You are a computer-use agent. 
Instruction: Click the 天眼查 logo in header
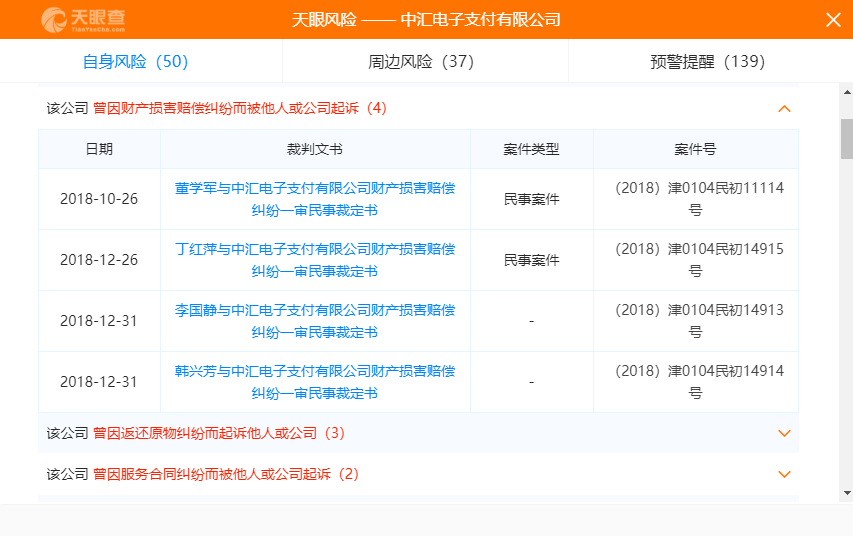(83, 20)
